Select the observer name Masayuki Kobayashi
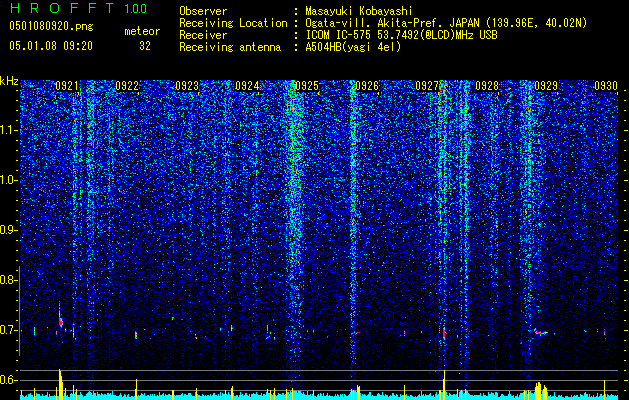629x400 pixels. [x=359, y=11]
